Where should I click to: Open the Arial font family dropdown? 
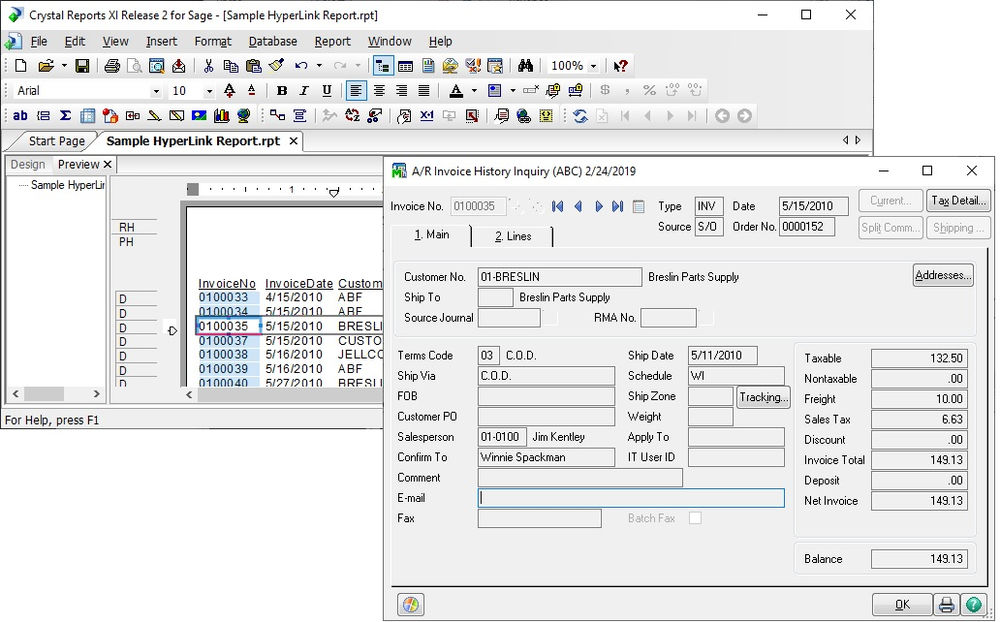(x=156, y=90)
